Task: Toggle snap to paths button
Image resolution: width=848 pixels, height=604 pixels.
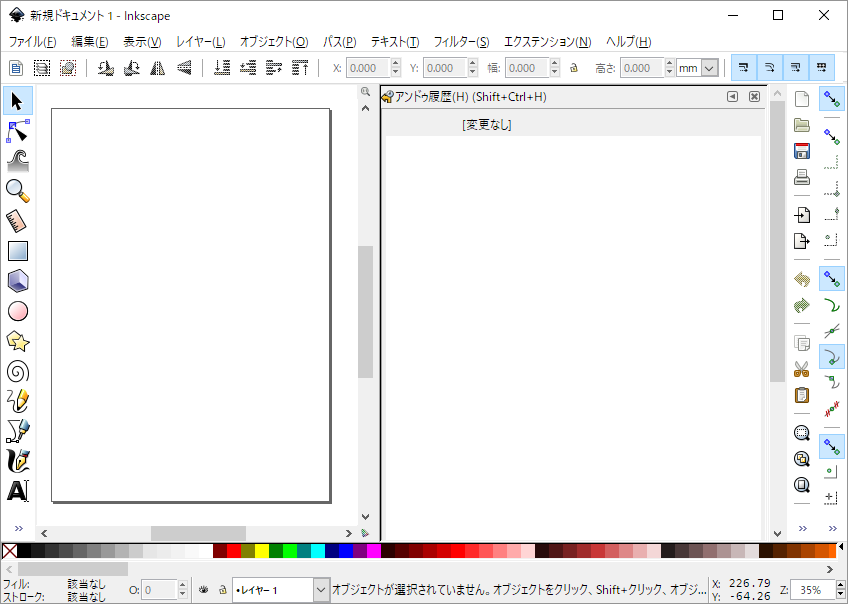Action: 832,306
